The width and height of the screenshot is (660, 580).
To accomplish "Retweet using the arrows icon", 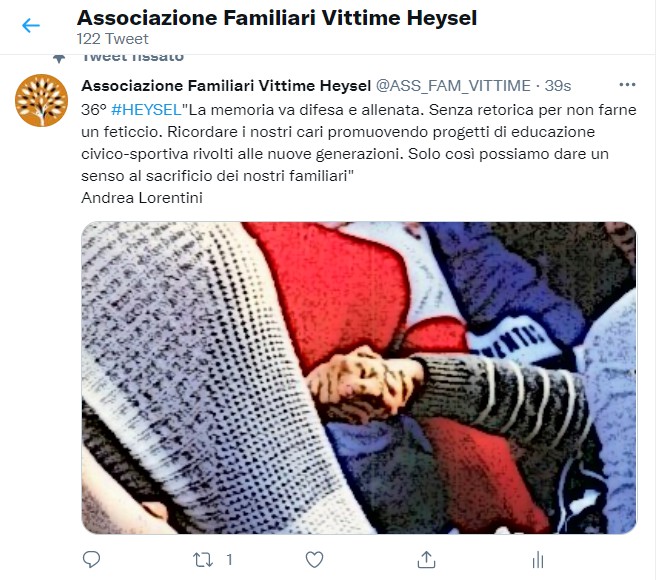I will (x=203, y=560).
